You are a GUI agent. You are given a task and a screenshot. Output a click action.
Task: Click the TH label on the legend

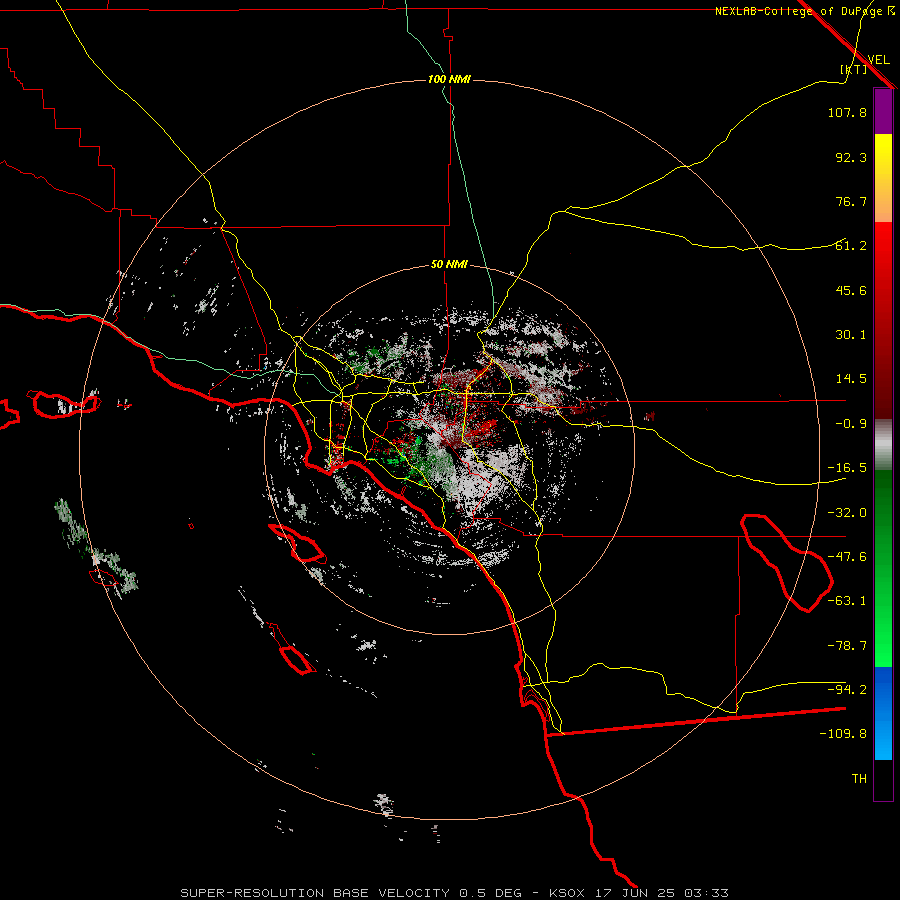click(x=859, y=779)
